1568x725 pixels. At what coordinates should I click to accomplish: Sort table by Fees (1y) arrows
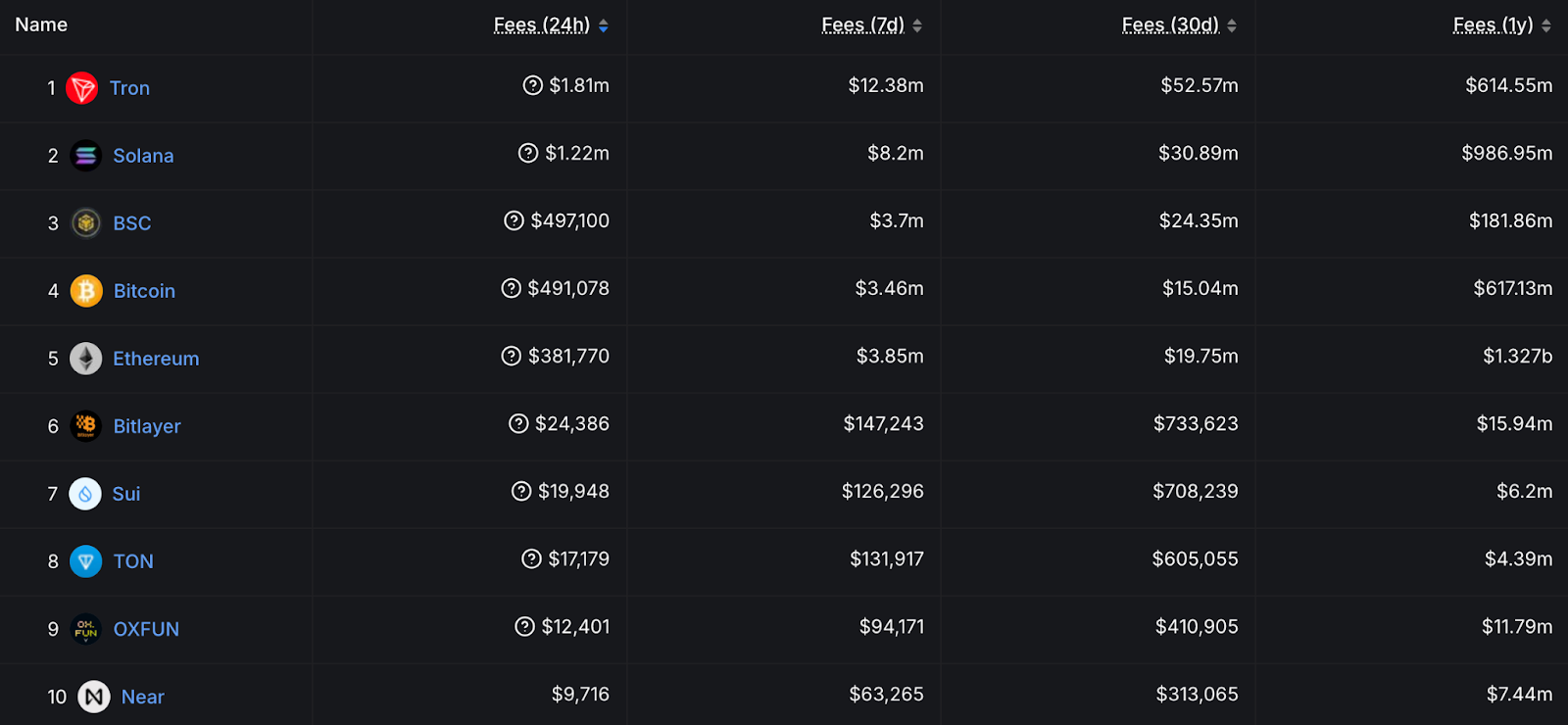1546,25
